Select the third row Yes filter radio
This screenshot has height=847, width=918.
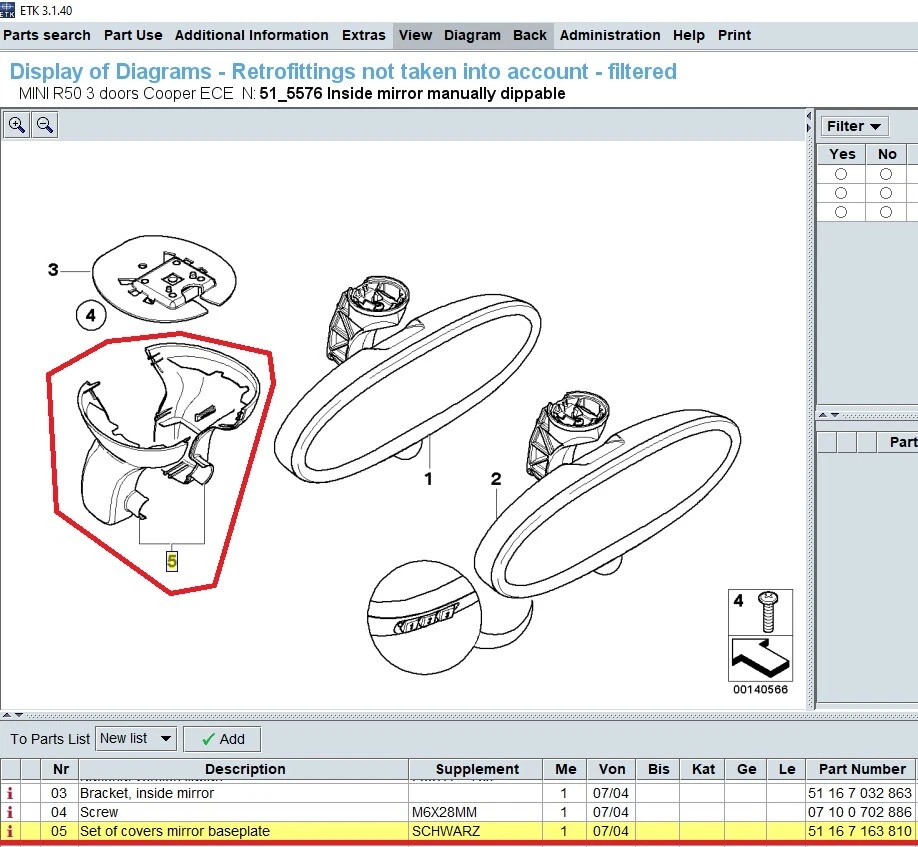click(842, 212)
